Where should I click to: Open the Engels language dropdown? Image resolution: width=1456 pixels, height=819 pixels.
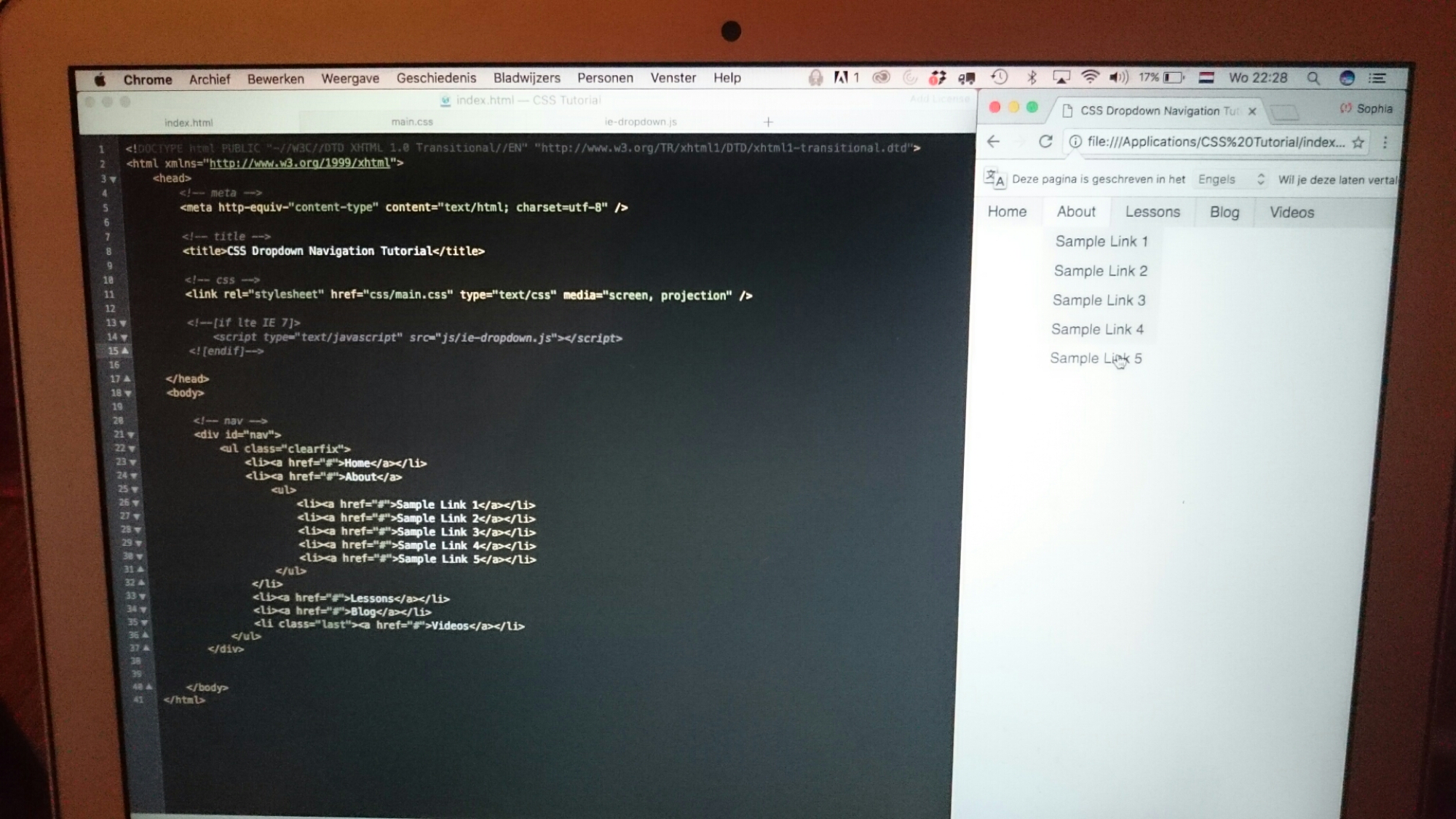click(1231, 179)
